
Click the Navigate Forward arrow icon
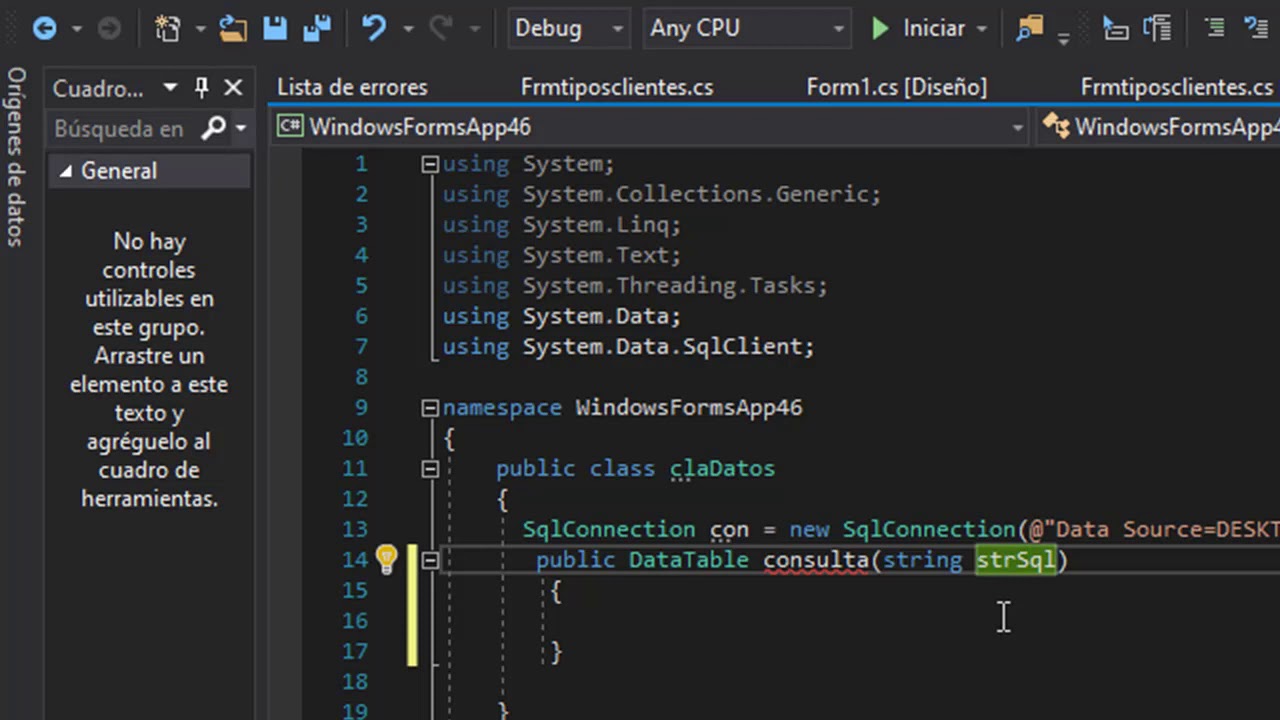[109, 28]
